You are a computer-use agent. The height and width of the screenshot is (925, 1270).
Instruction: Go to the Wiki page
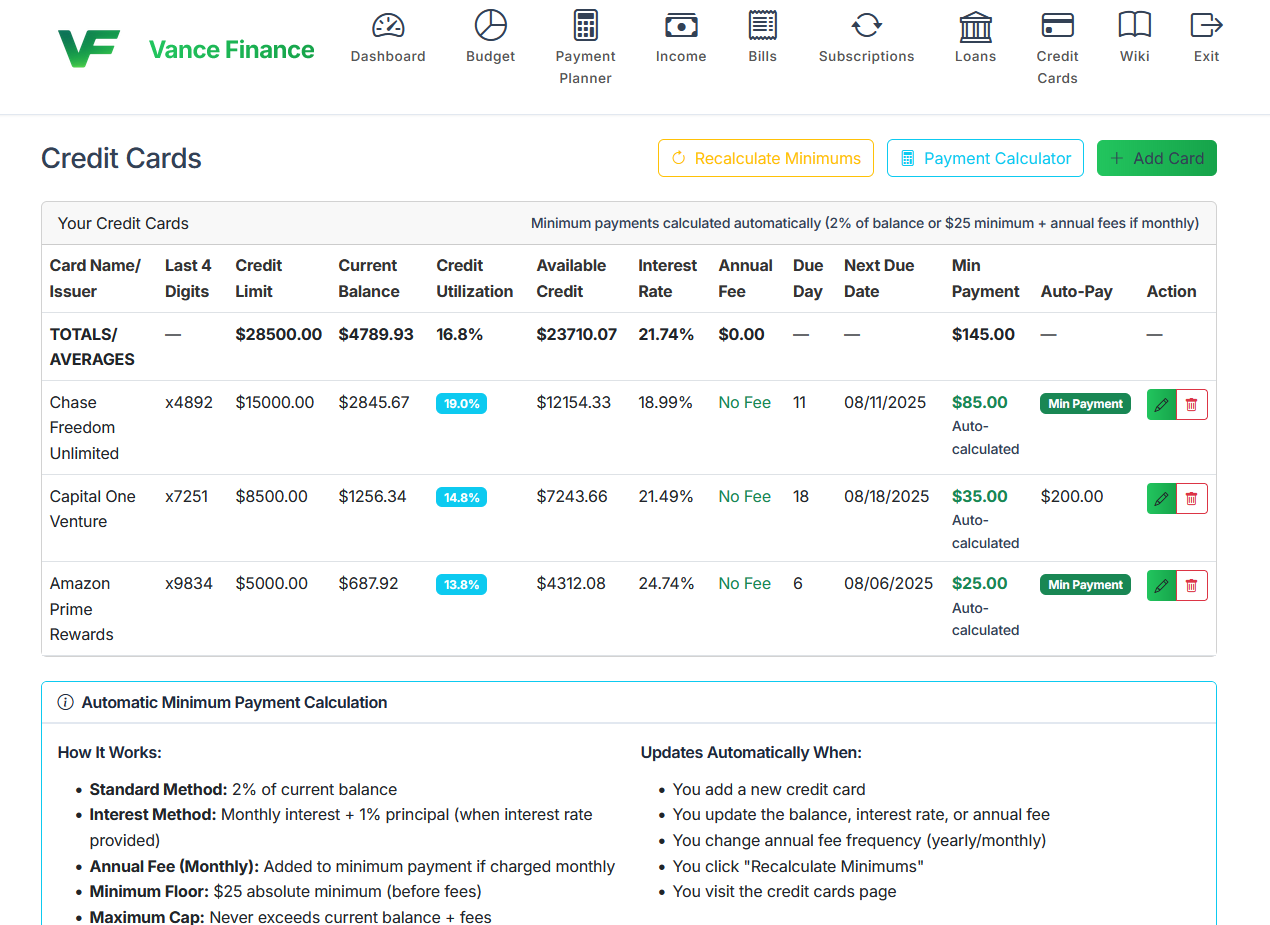[1134, 35]
